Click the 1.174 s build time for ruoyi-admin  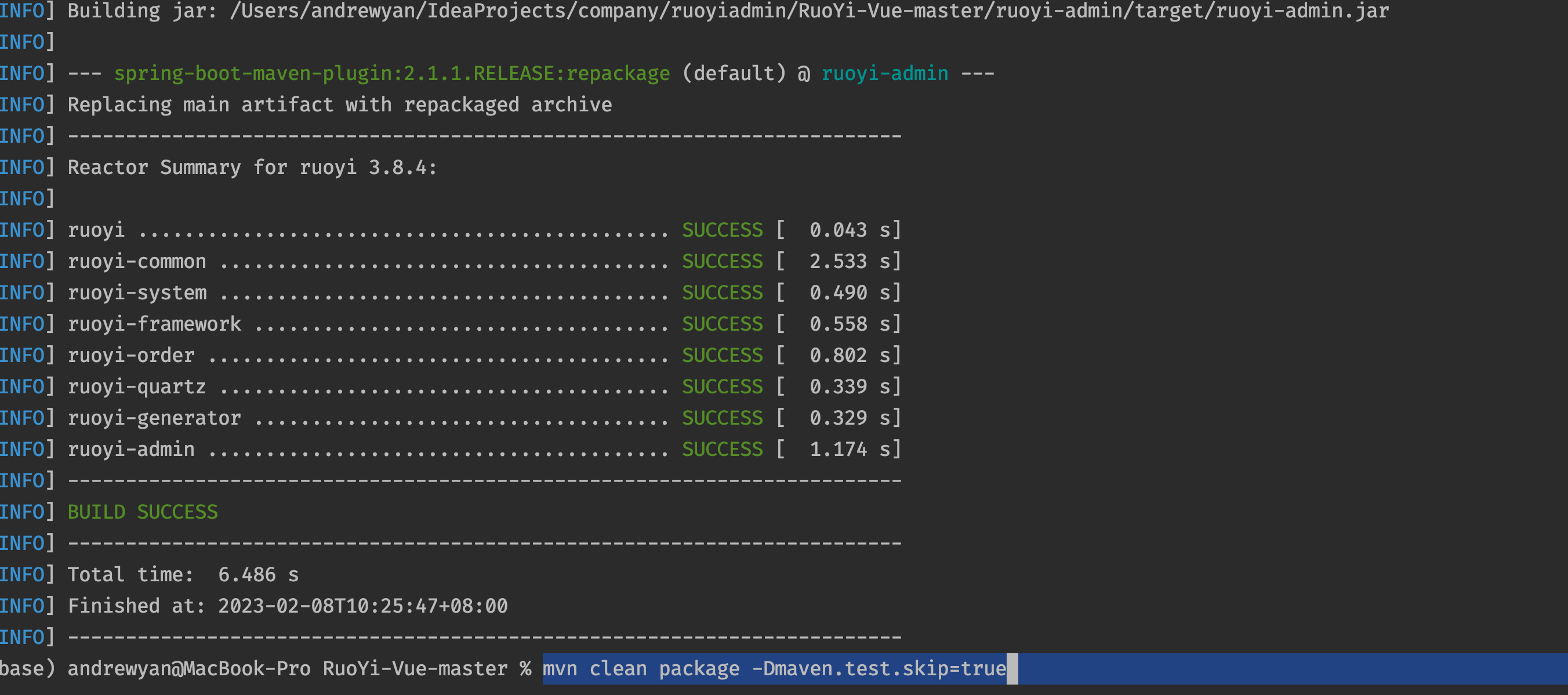coord(837,450)
